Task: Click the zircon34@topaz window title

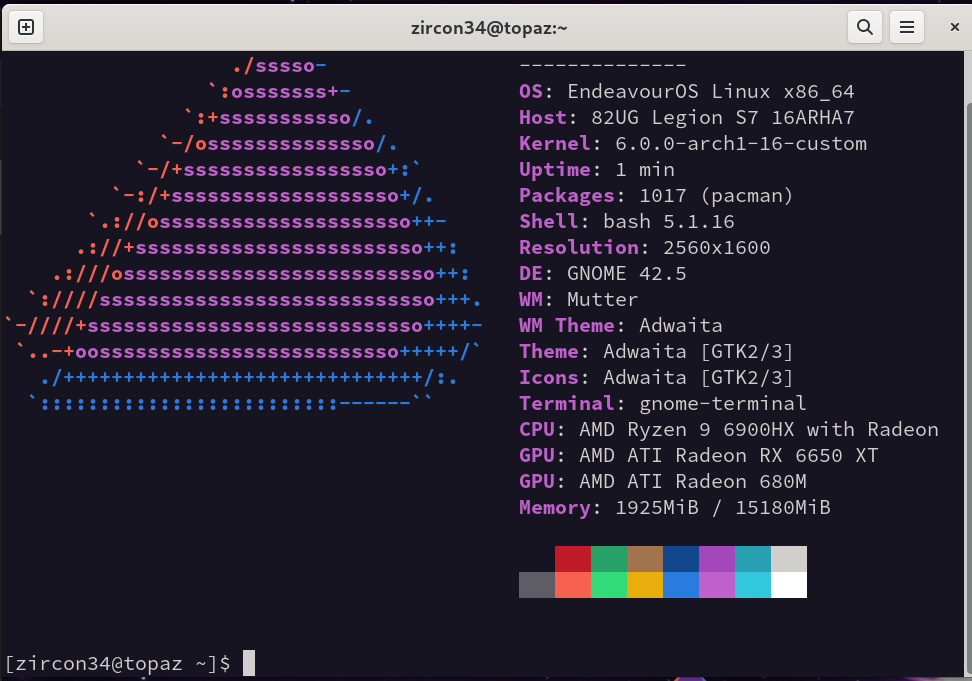Action: pyautogui.click(x=489, y=27)
